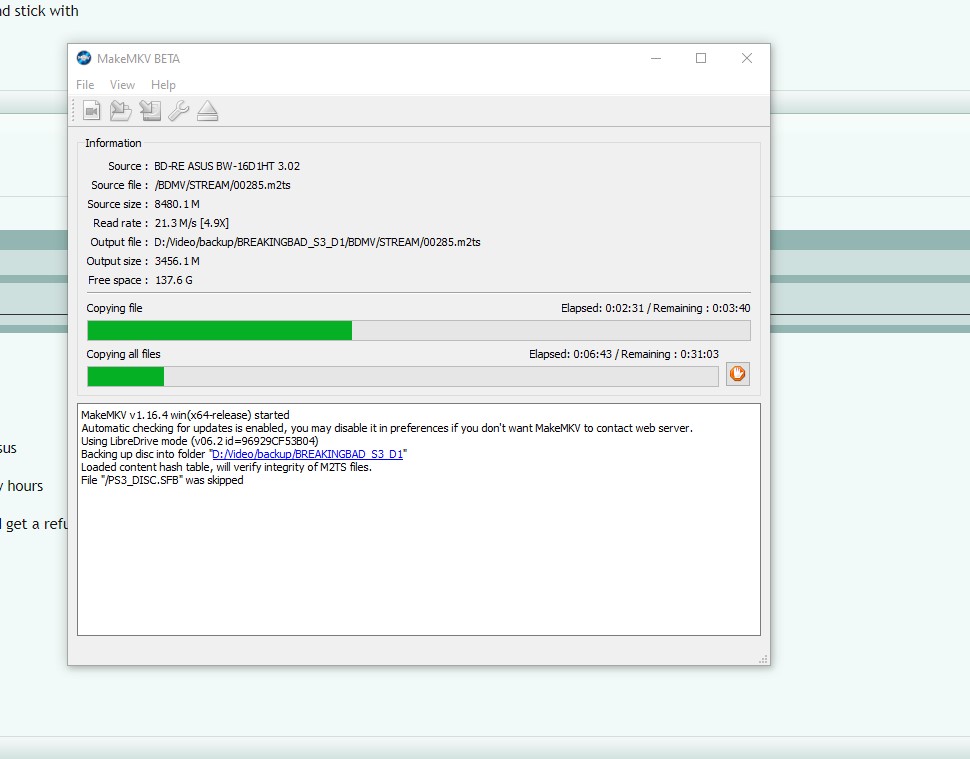Click the Eject disc toolbar icon

pos(208,111)
